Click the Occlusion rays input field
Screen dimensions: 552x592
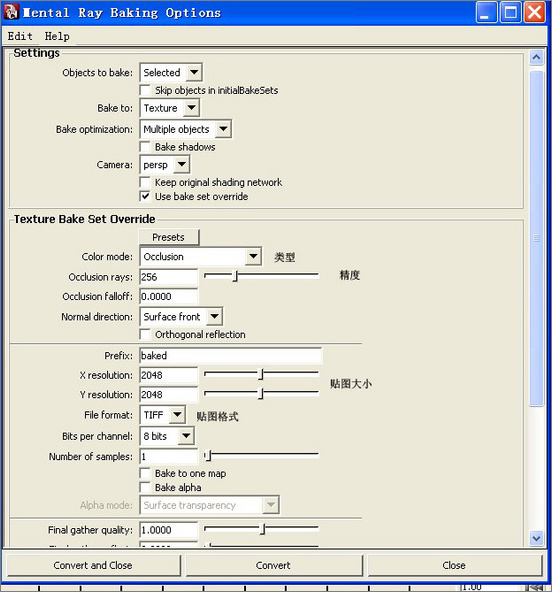point(168,277)
